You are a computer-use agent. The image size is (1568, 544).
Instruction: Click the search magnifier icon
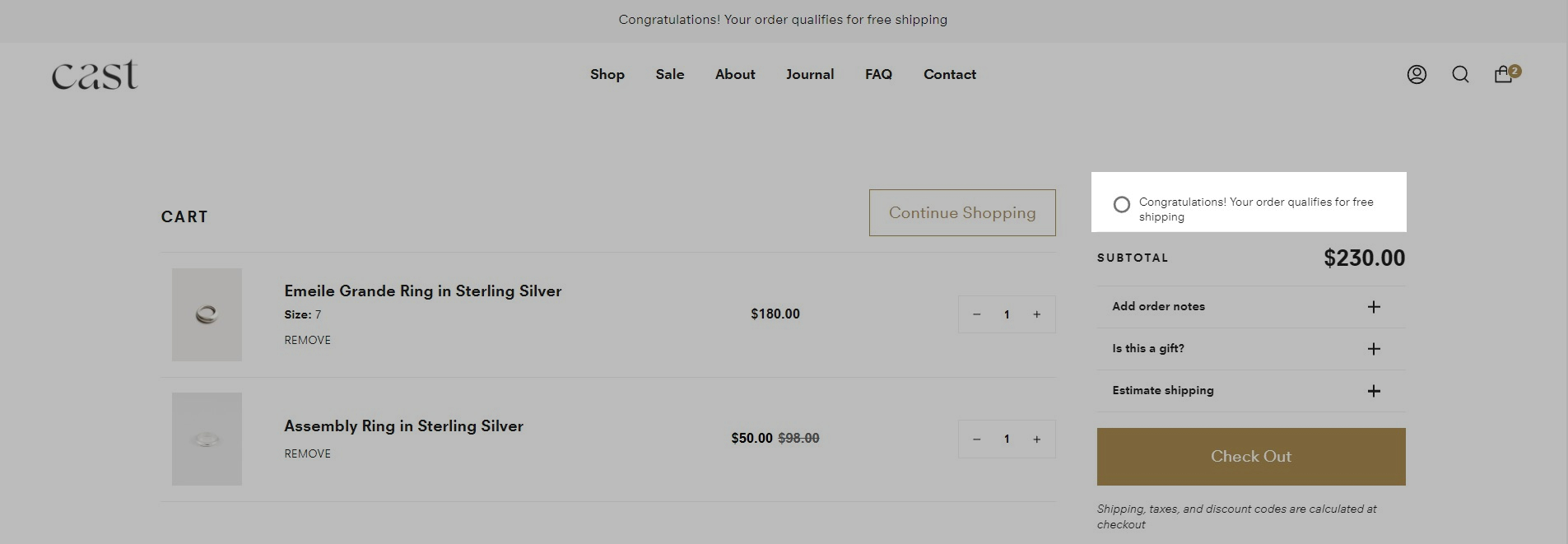(x=1460, y=75)
